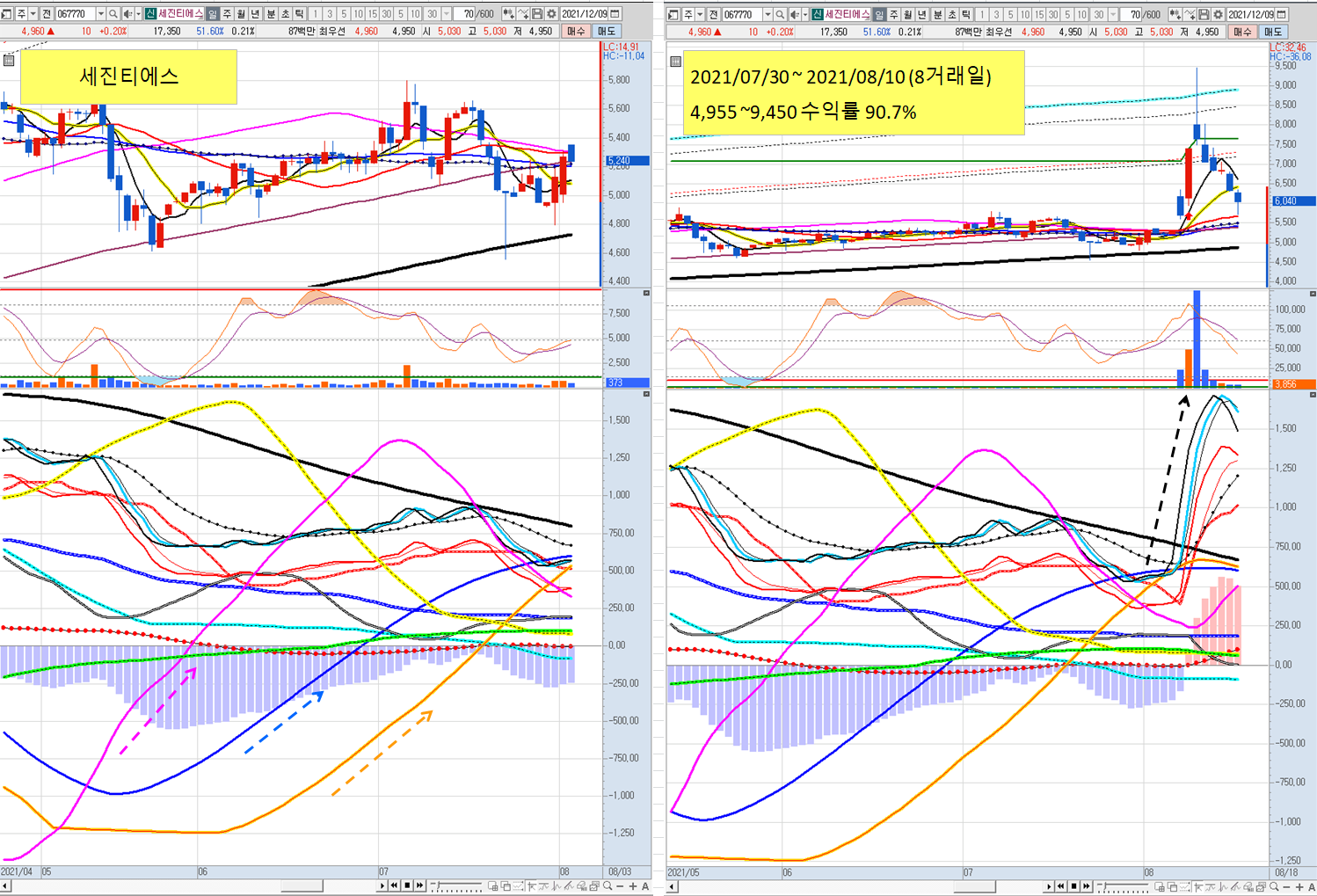This screenshot has width=1317, height=896.
Task: Click the speaker icon in left chart toolbar
Action: 127,14
